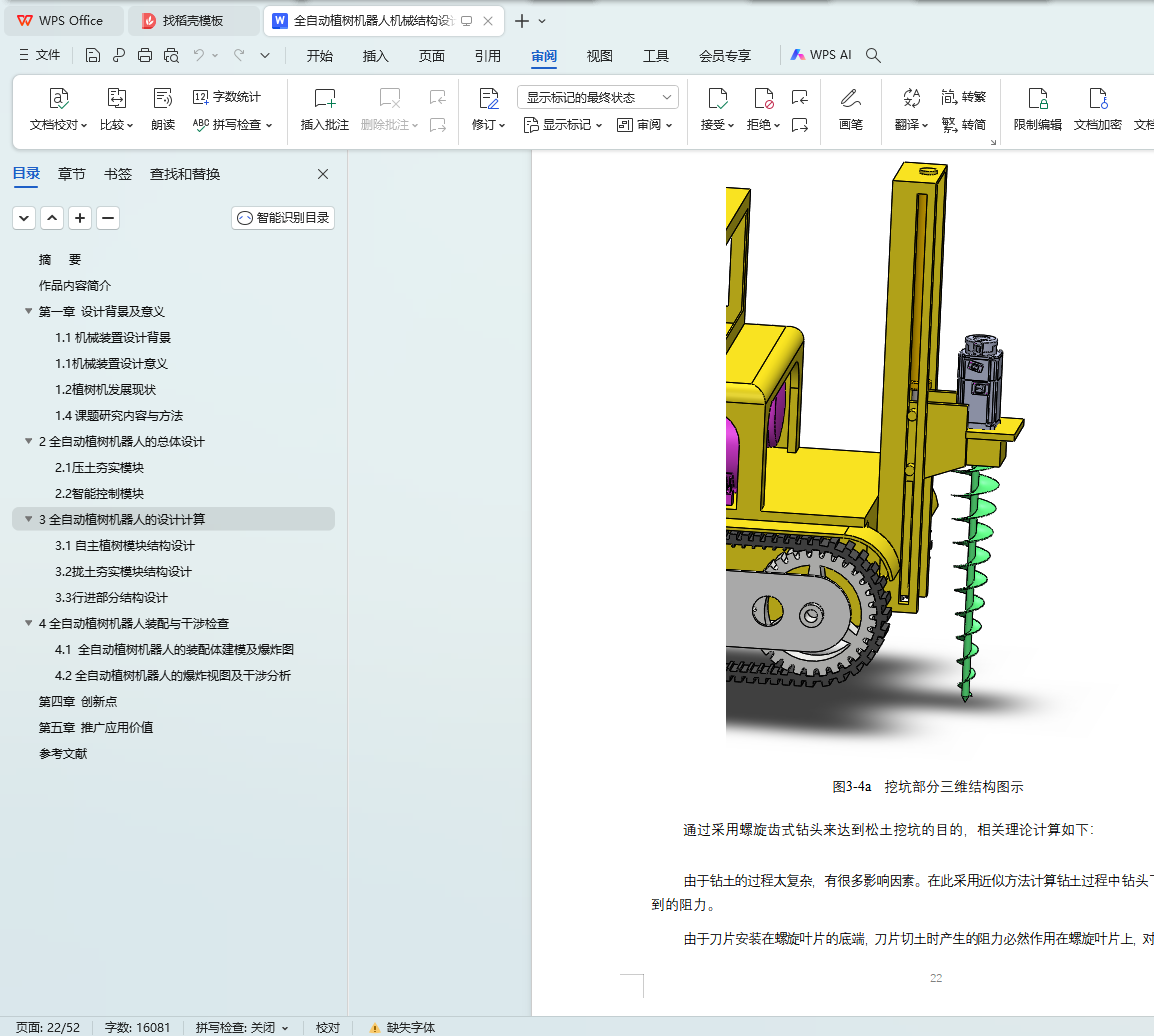Click the 翻译 translate icon
The height and width of the screenshot is (1036, 1154).
point(911,99)
